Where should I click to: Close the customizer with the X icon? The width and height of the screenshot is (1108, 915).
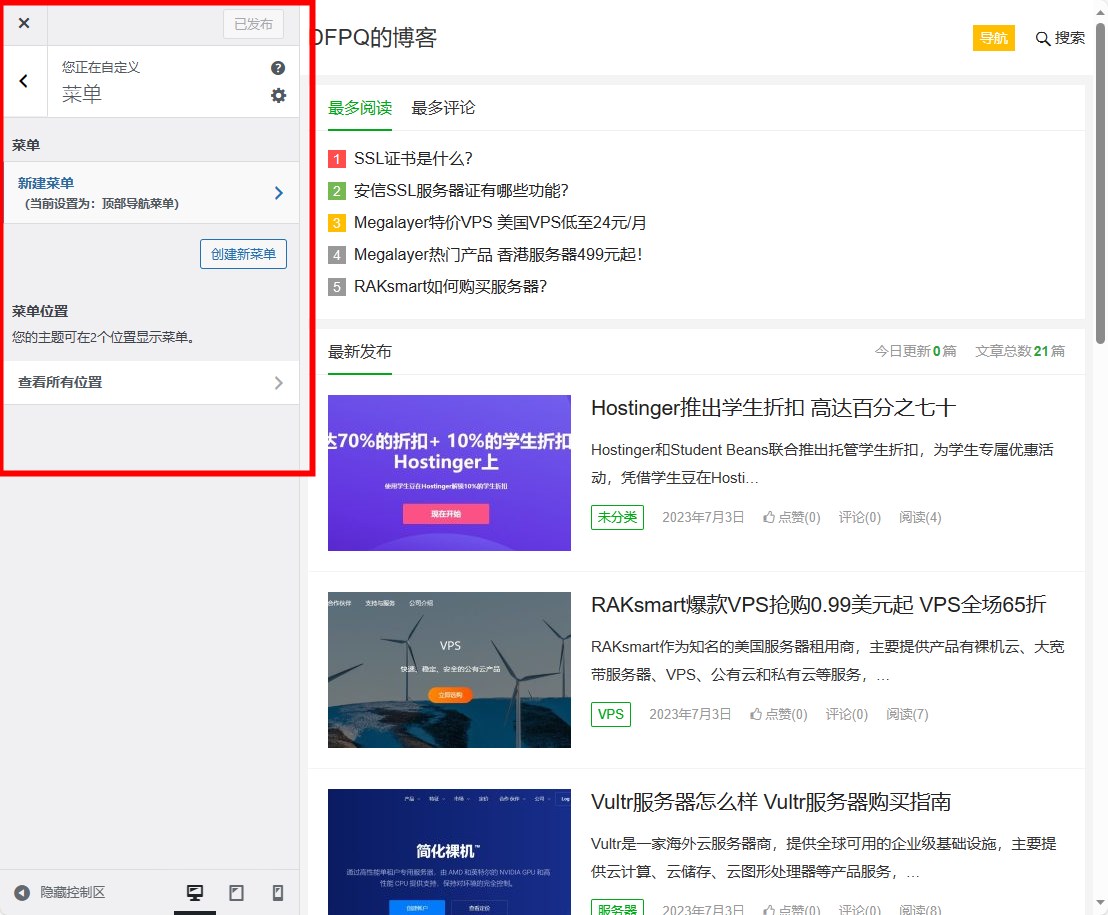pyautogui.click(x=24, y=23)
